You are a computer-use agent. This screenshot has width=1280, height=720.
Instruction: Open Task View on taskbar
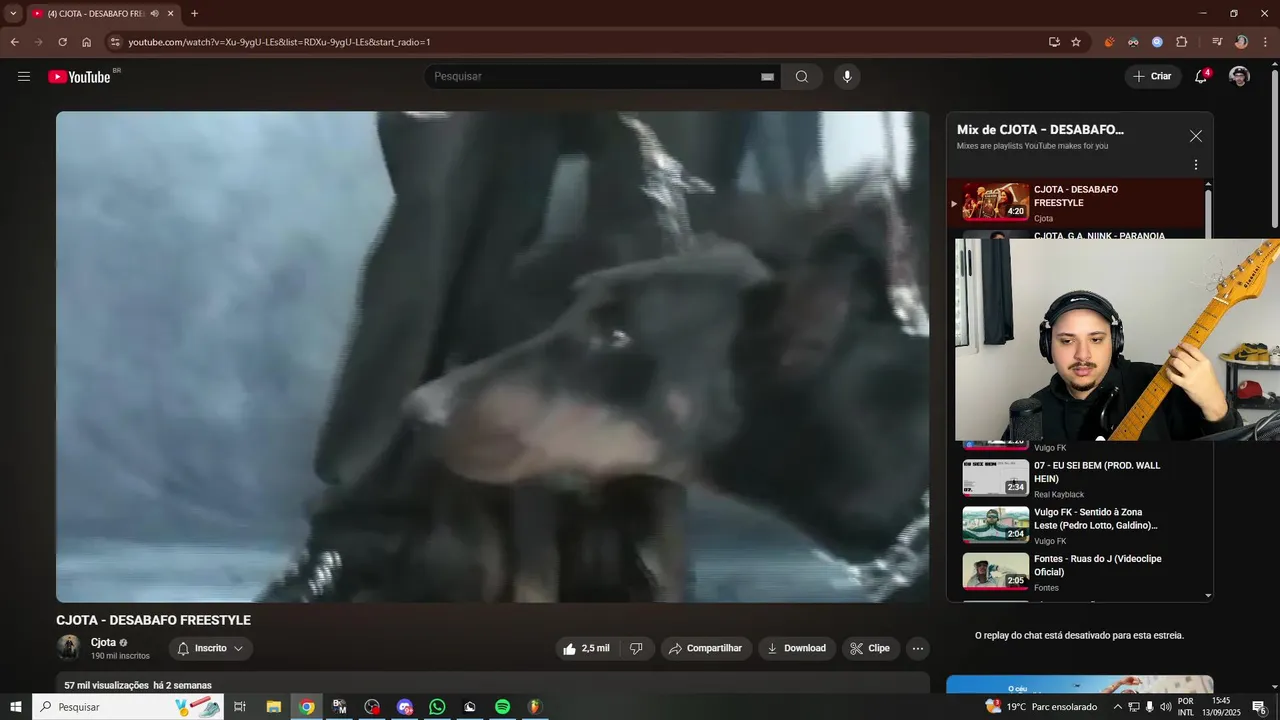point(240,707)
